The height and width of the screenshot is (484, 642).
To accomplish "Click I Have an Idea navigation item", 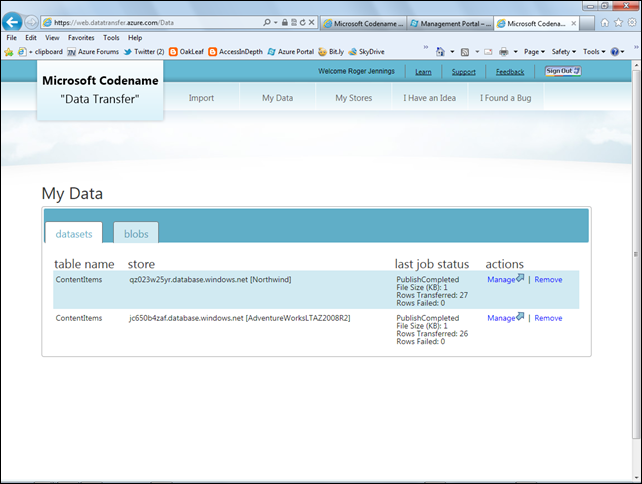I will [x=430, y=98].
